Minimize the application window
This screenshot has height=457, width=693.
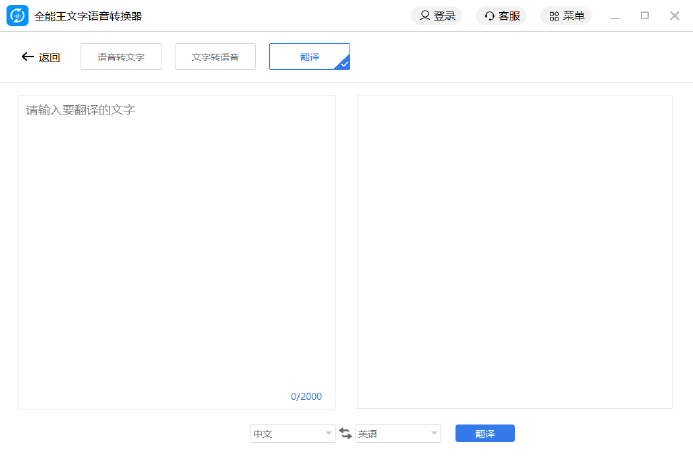pos(614,16)
